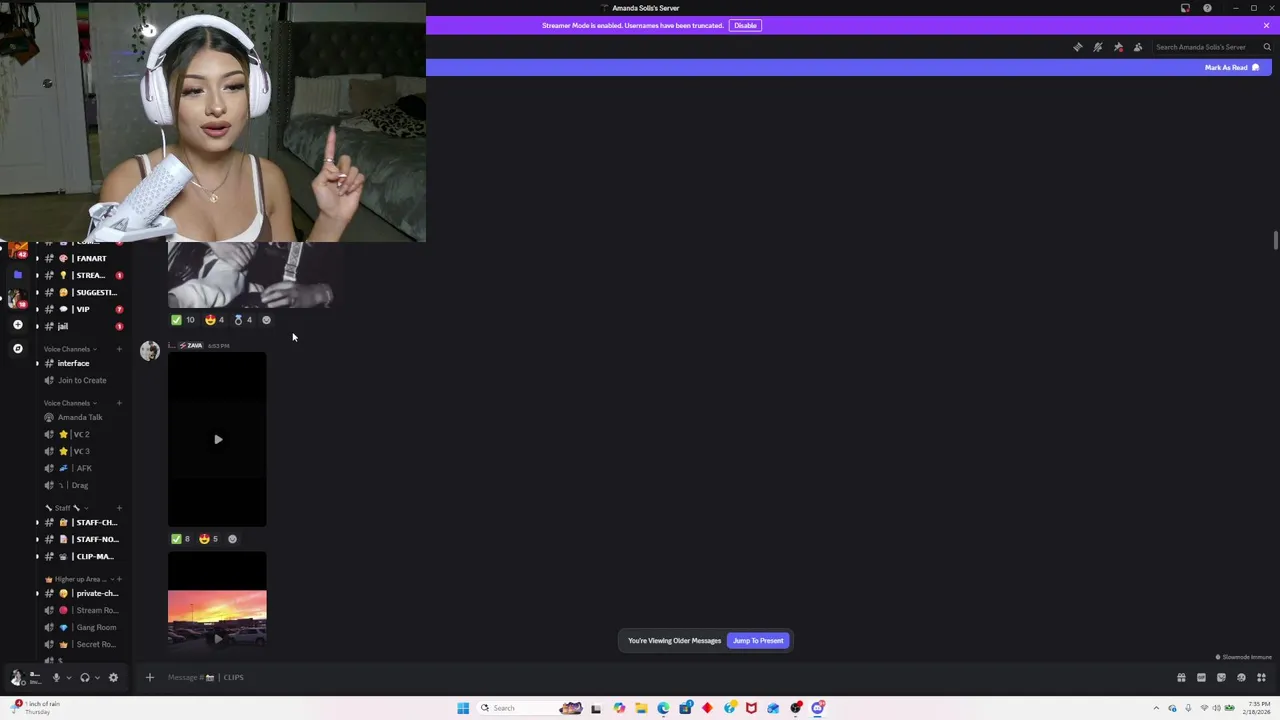Screen dimensions: 1280x720
Task: Open the sticker picker
Action: pos(1221,678)
